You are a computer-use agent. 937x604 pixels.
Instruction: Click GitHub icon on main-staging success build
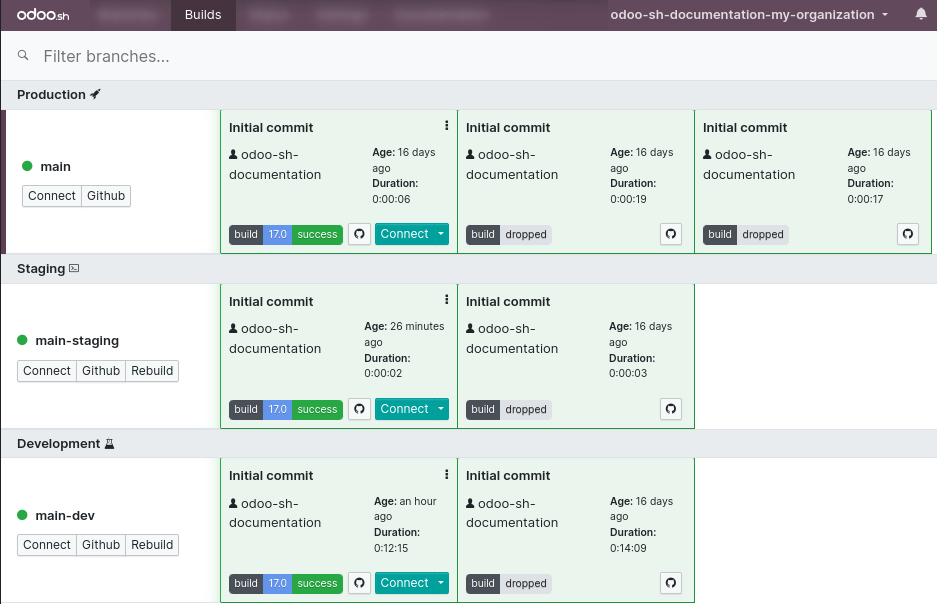[x=360, y=409]
